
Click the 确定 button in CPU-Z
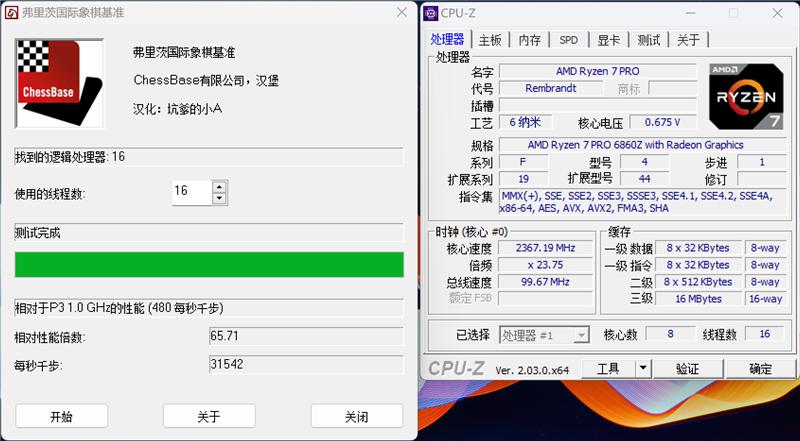(x=760, y=368)
